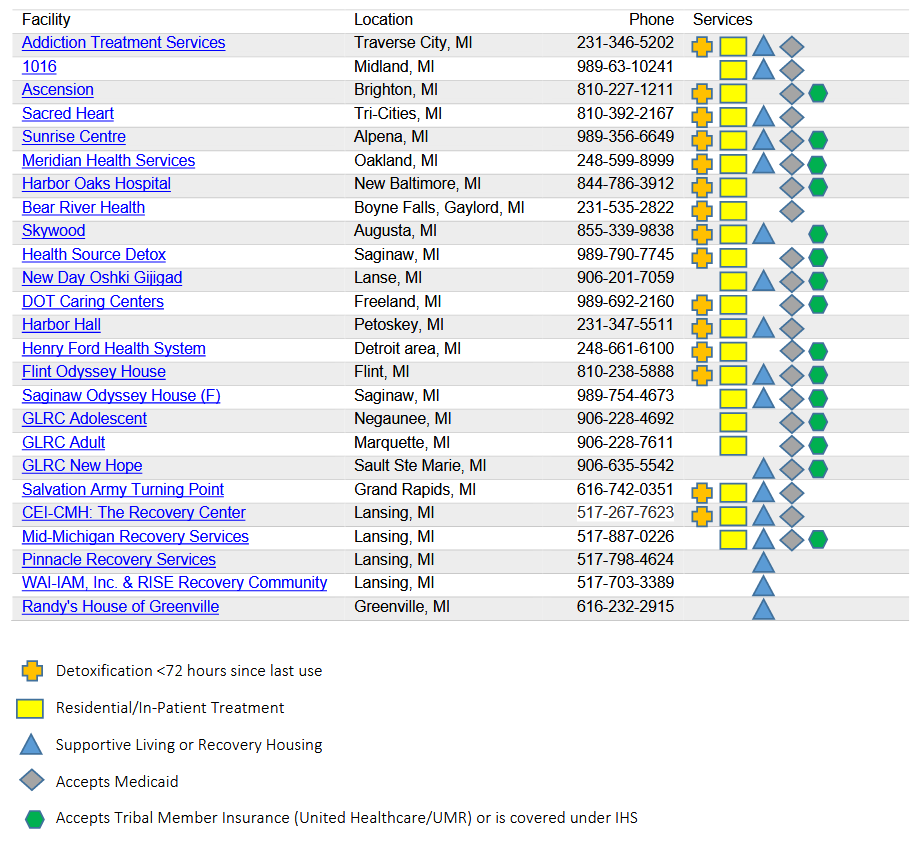Follow the Flint Odyssey House link
The height and width of the screenshot is (854, 918).
coord(94,372)
